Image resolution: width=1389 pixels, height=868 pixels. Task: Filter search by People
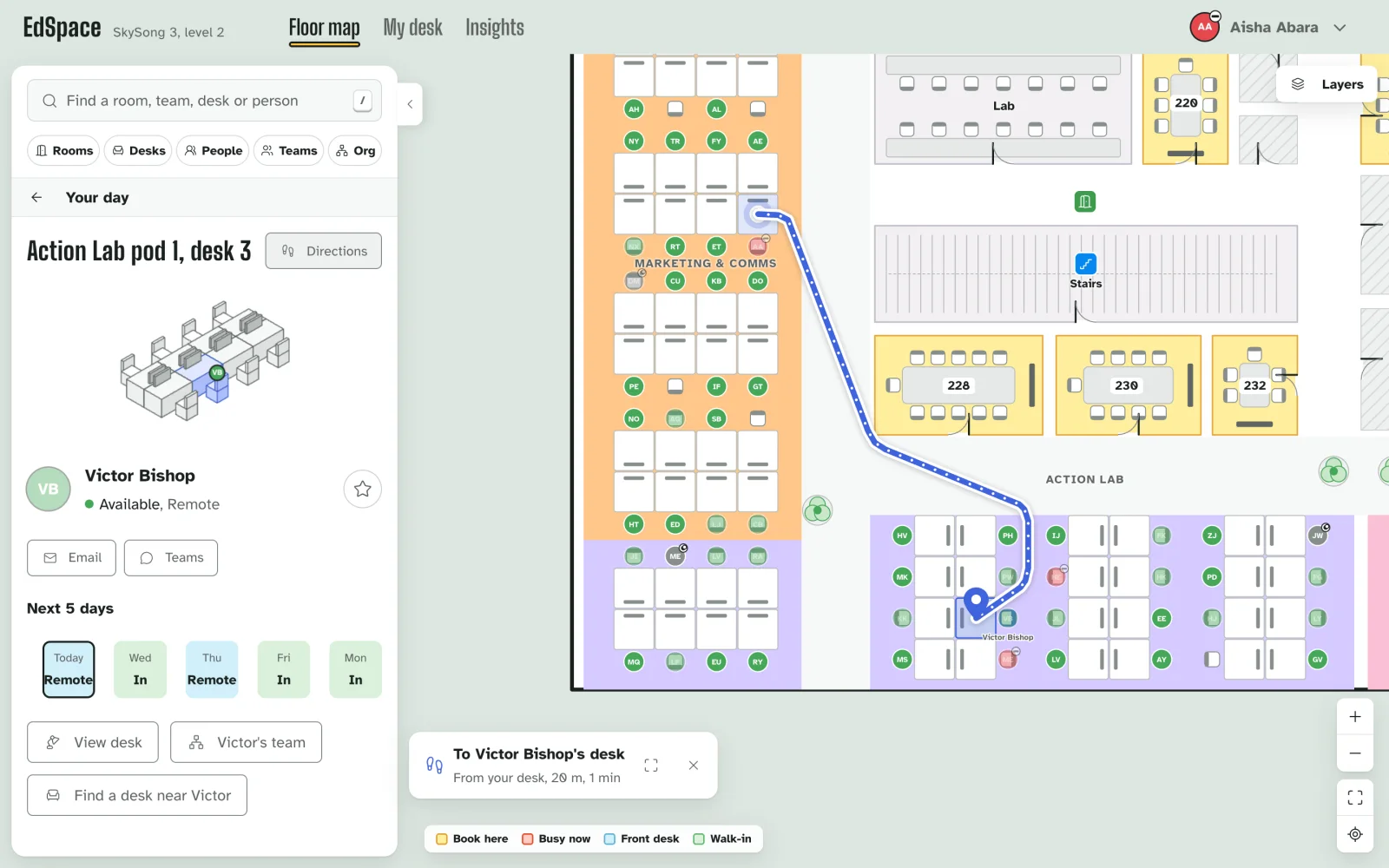pos(213,151)
